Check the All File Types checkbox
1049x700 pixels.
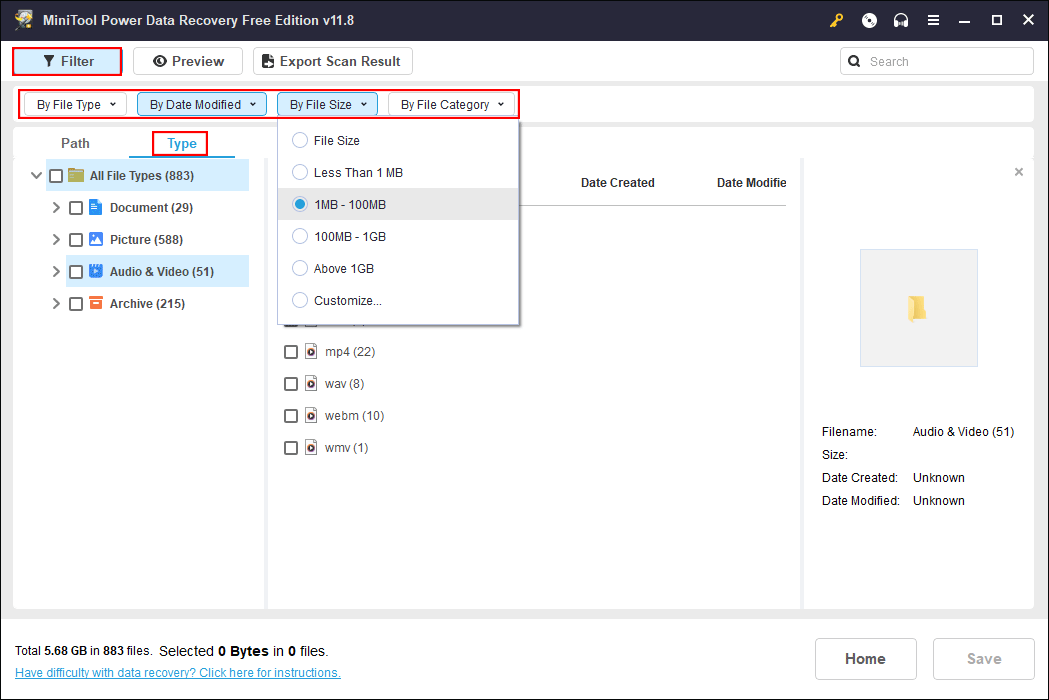[56, 176]
